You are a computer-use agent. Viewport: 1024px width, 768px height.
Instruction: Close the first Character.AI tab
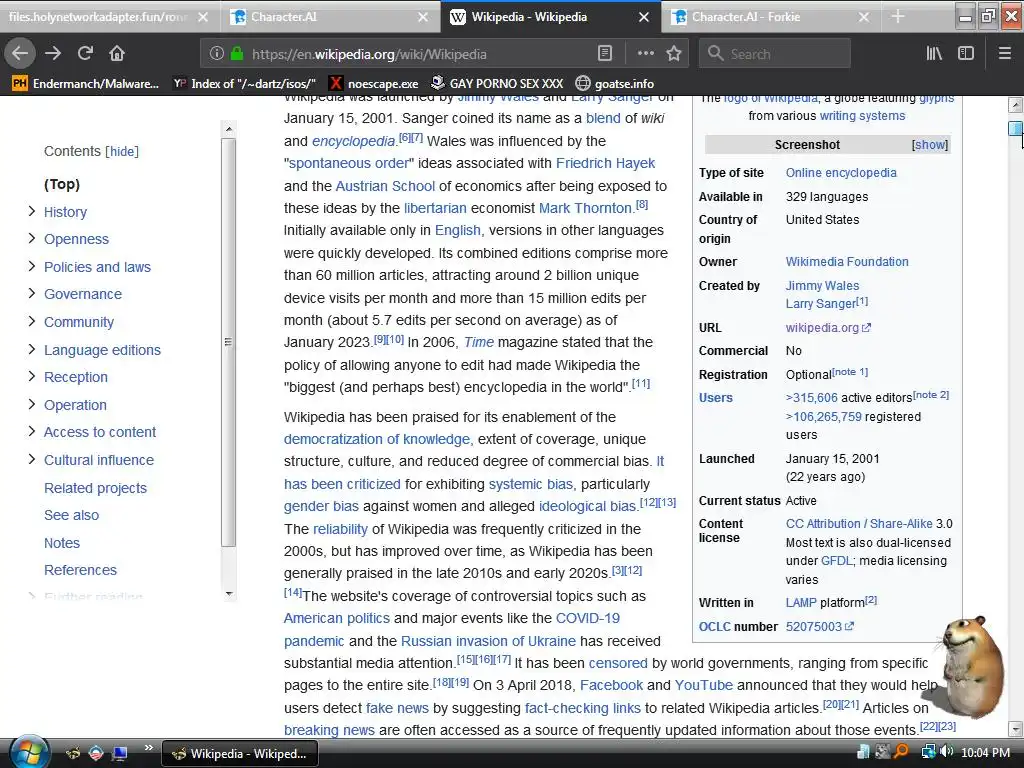[x=423, y=17]
